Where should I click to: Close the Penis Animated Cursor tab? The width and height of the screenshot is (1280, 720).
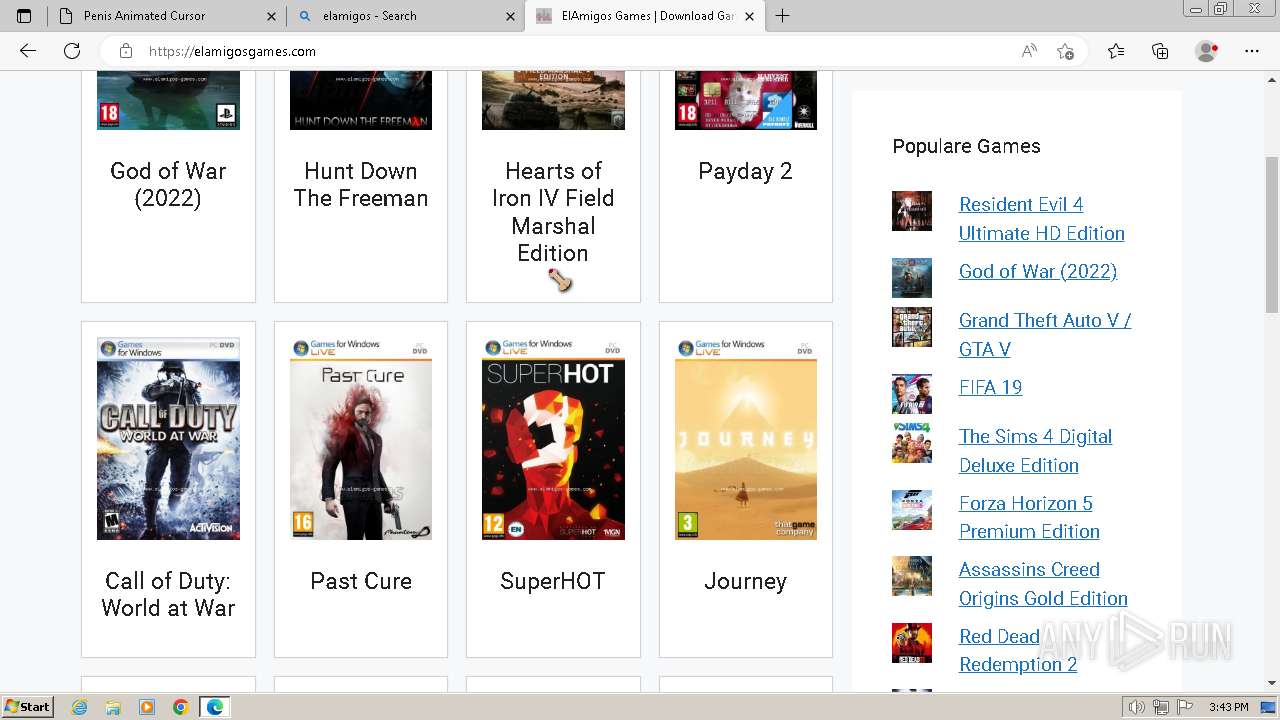[x=272, y=16]
